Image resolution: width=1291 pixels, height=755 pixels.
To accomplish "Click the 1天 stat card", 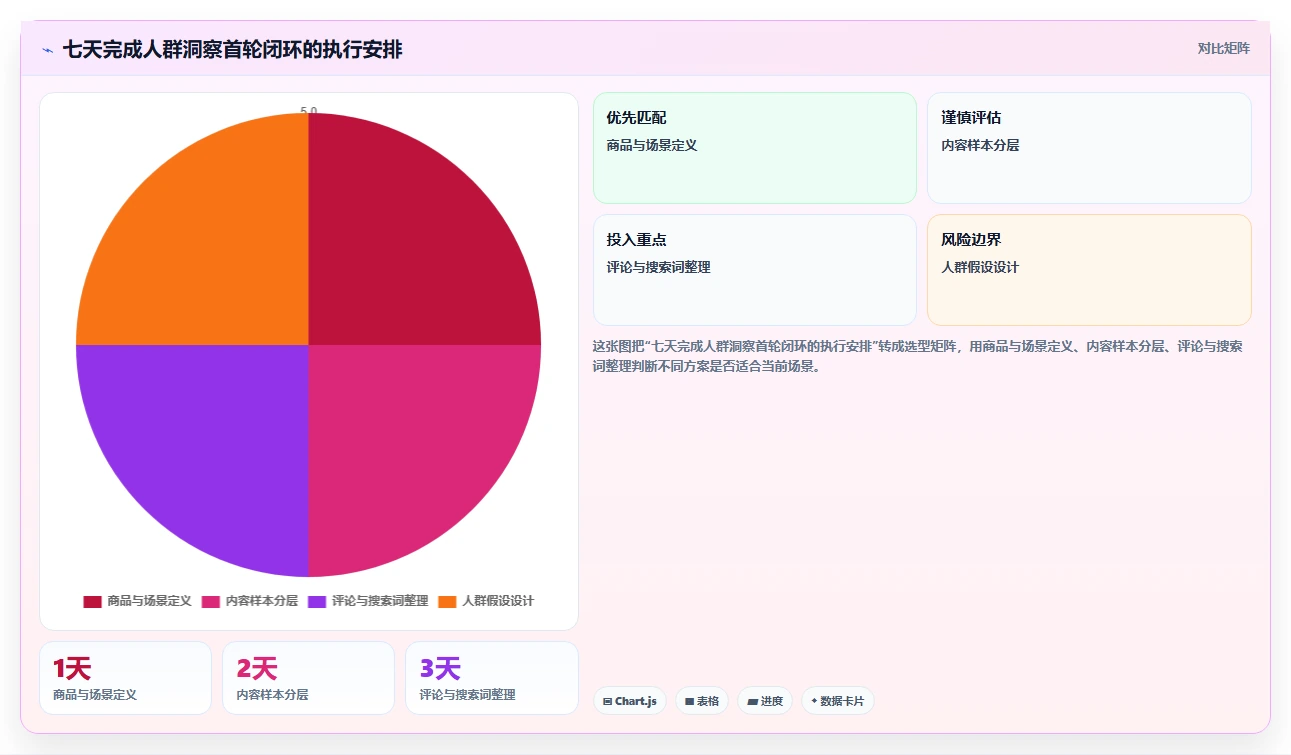I will pos(125,678).
